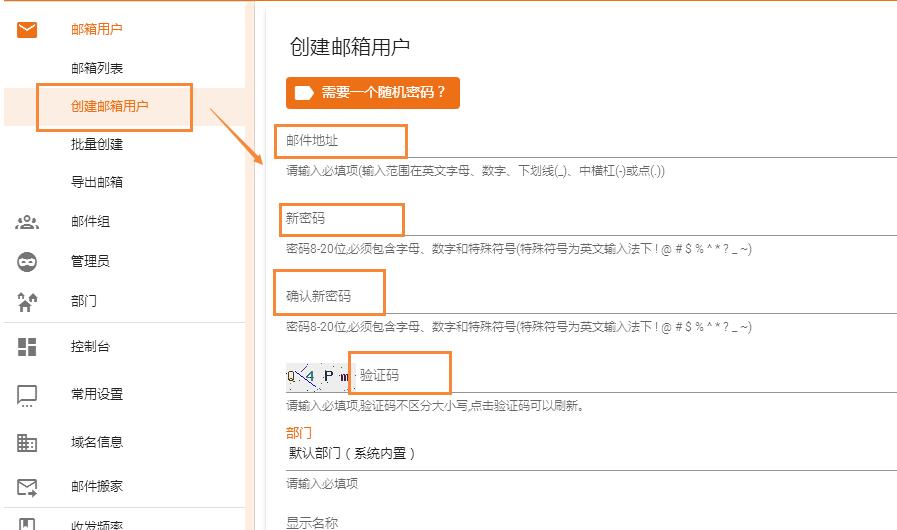This screenshot has height=530, width=897.
Task: Click the domain info building icon
Action: pos(27,443)
